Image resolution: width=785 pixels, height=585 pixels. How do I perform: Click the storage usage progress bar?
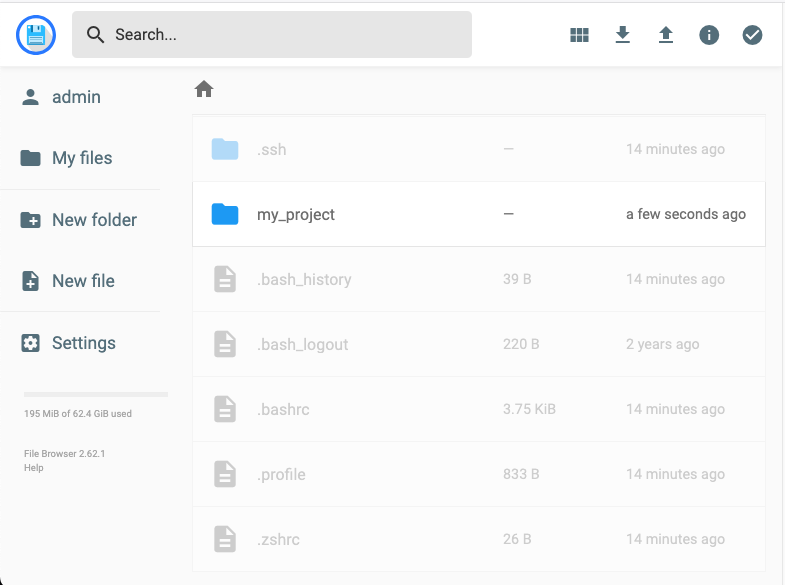tap(96, 395)
